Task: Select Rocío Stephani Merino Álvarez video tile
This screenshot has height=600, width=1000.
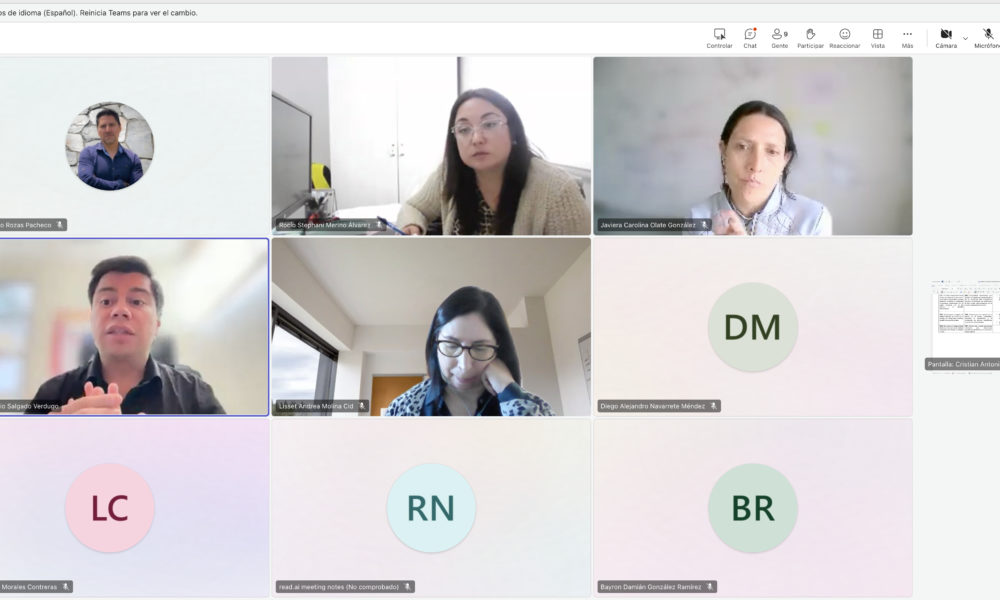Action: pos(431,146)
